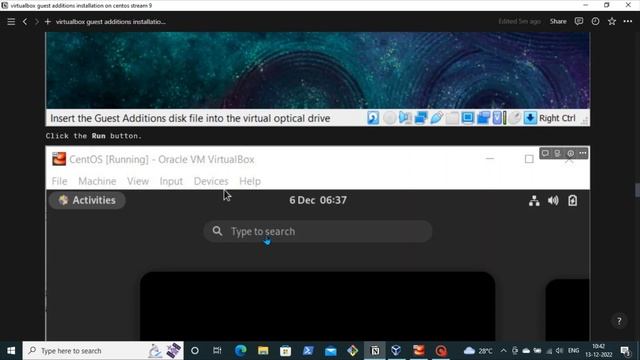Add a comment using the image hover toolbar

545,153
